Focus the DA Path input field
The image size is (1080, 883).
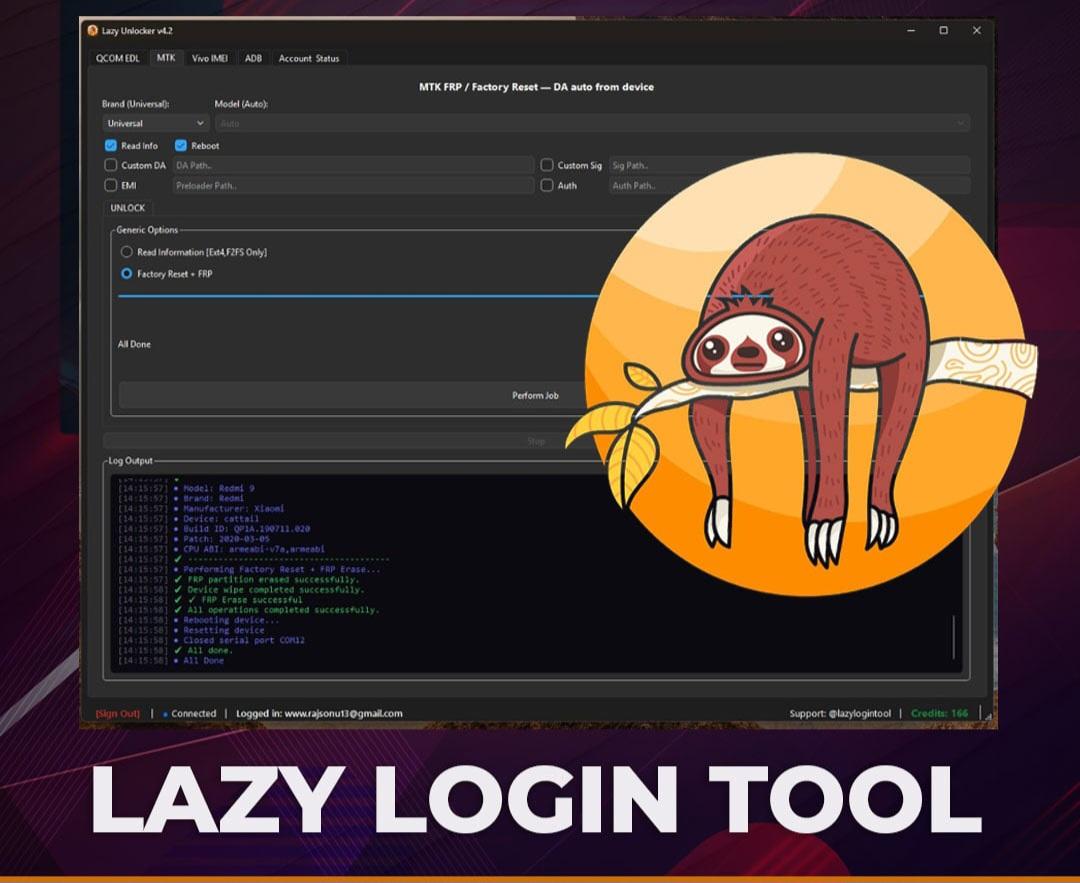[x=353, y=165]
